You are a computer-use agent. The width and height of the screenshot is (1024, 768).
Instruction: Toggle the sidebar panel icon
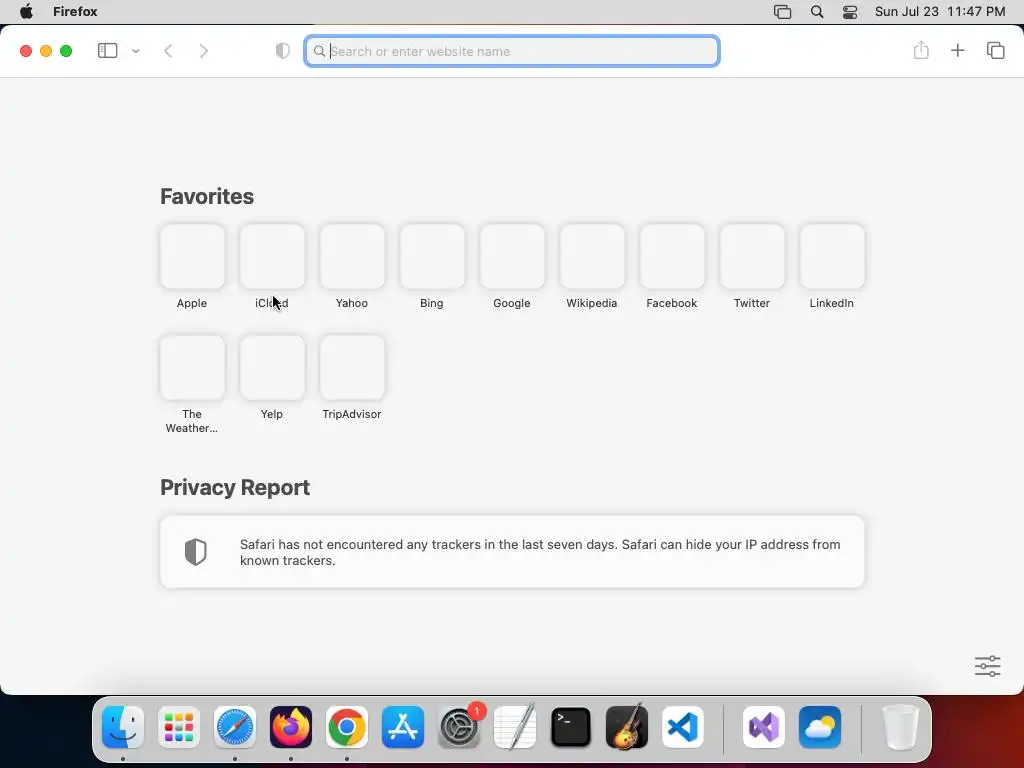tap(107, 51)
